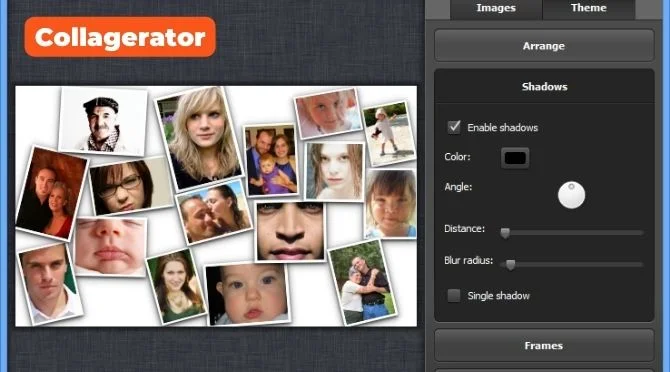The height and width of the screenshot is (372, 670).
Task: Choose the pouting baby lips photo
Action: click(x=111, y=246)
